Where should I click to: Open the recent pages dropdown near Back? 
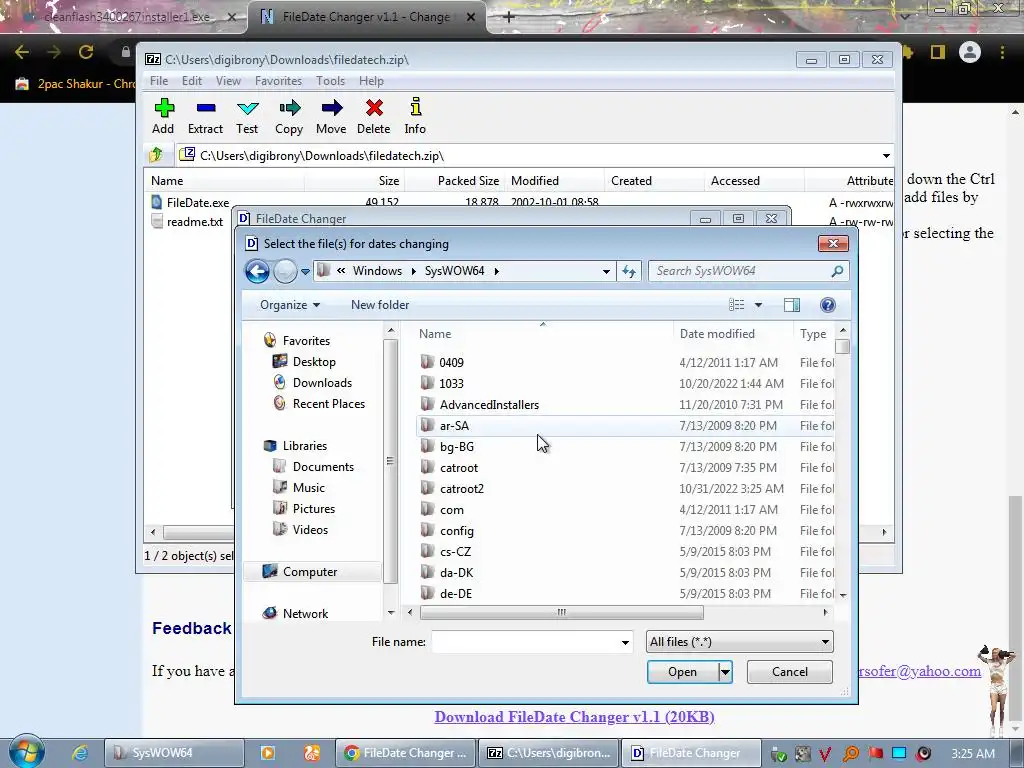pyautogui.click(x=305, y=272)
